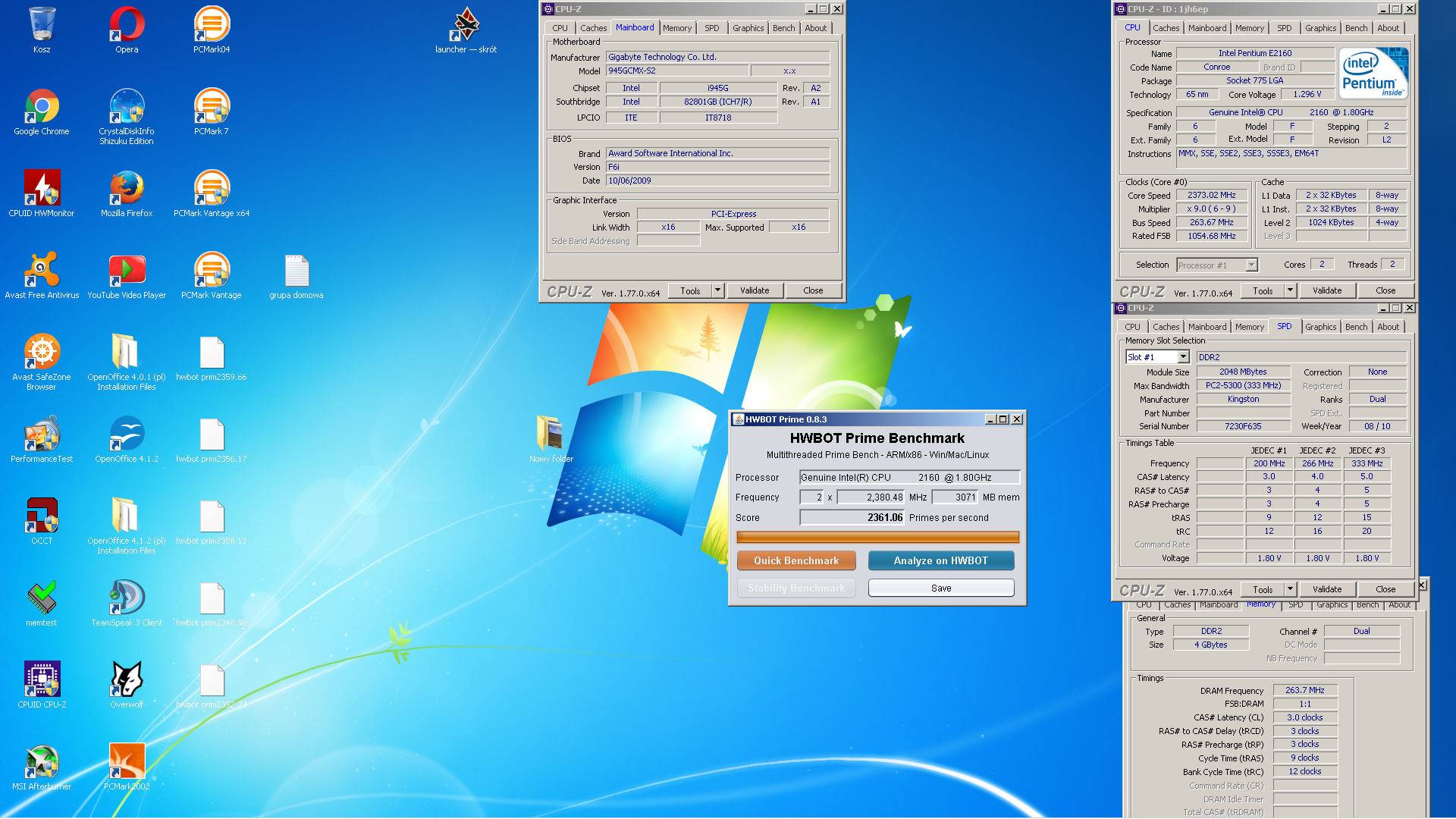Open the Recycle Bin (Kosz) icon
Screen dimensions: 1456x819
coord(42,30)
